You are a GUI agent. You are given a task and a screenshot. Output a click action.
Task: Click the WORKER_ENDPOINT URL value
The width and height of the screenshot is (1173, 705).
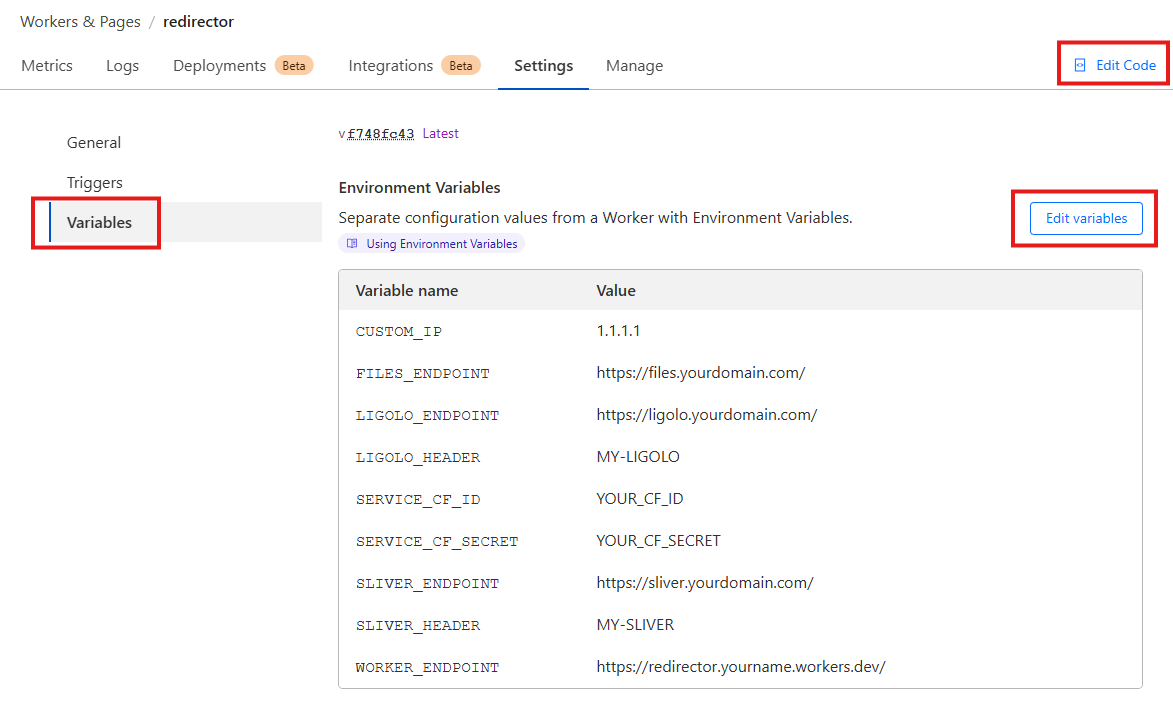(x=740, y=667)
